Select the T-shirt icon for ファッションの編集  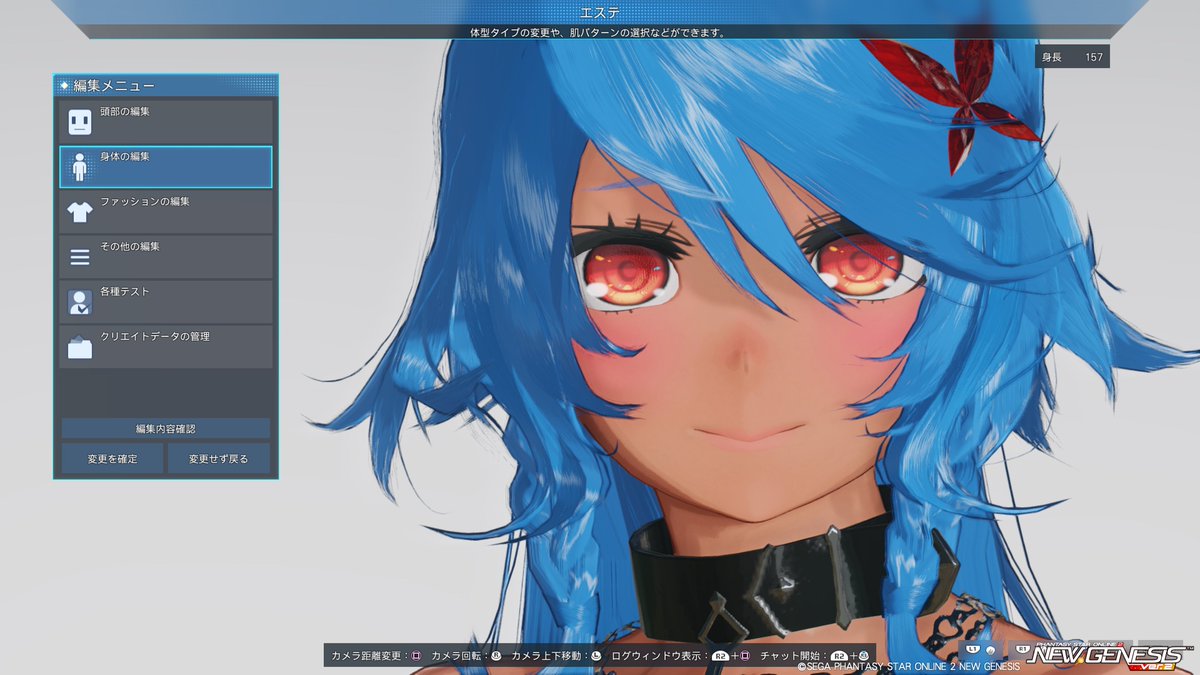pyautogui.click(x=80, y=212)
